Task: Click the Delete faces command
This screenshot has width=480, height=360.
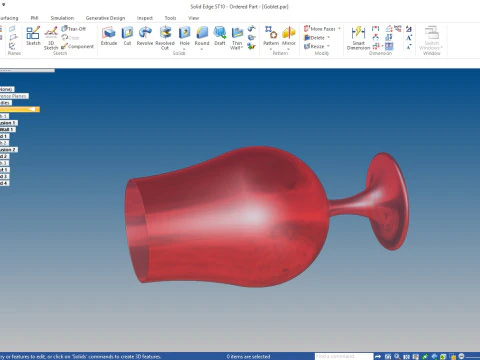Action: (314, 38)
